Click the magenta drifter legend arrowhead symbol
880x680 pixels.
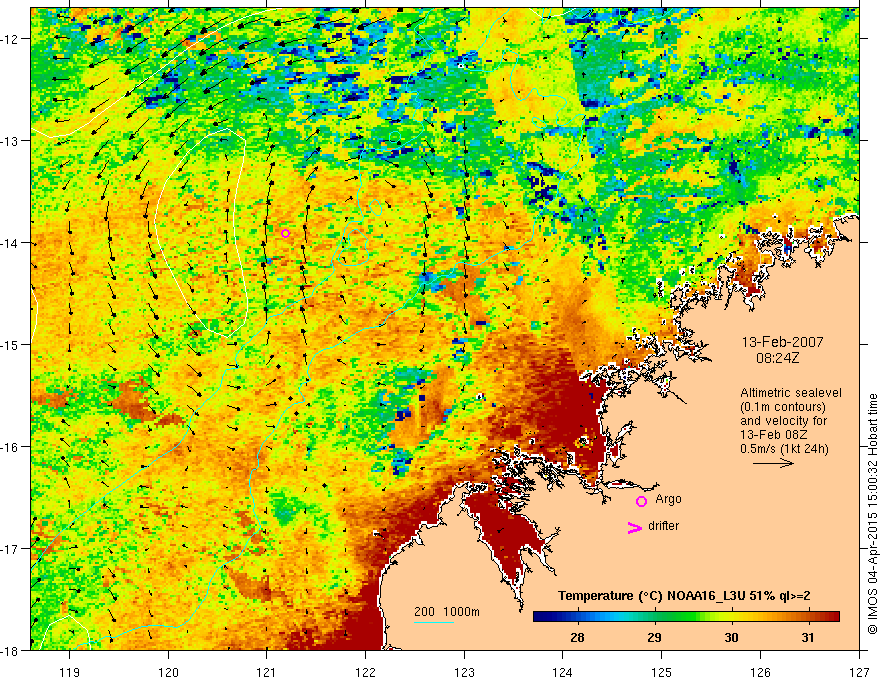click(634, 527)
